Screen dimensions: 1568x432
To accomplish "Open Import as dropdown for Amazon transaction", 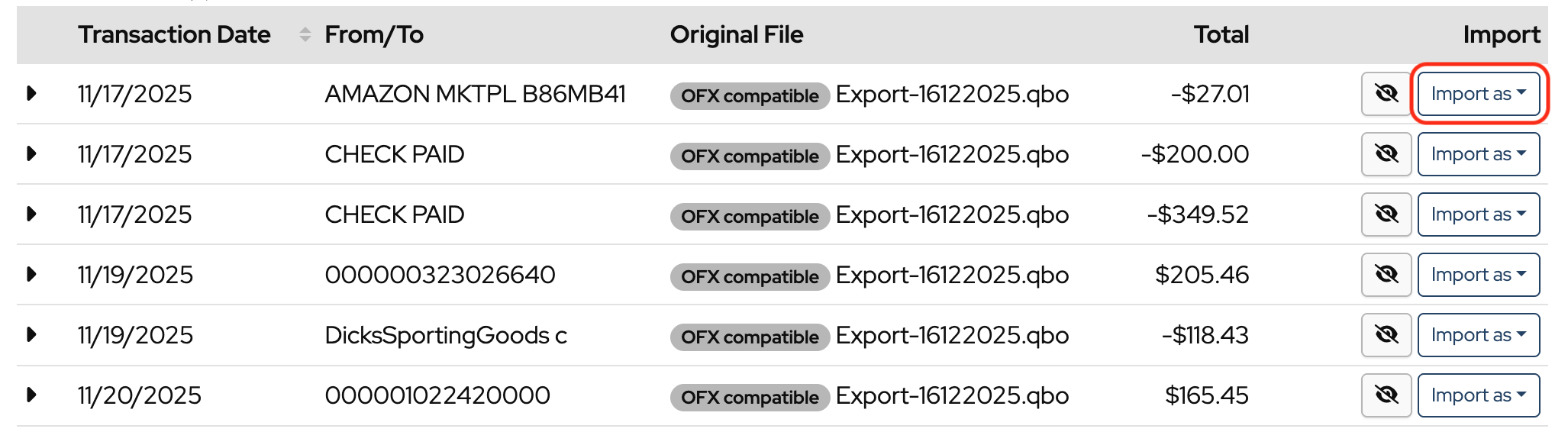I will pos(1478,94).
